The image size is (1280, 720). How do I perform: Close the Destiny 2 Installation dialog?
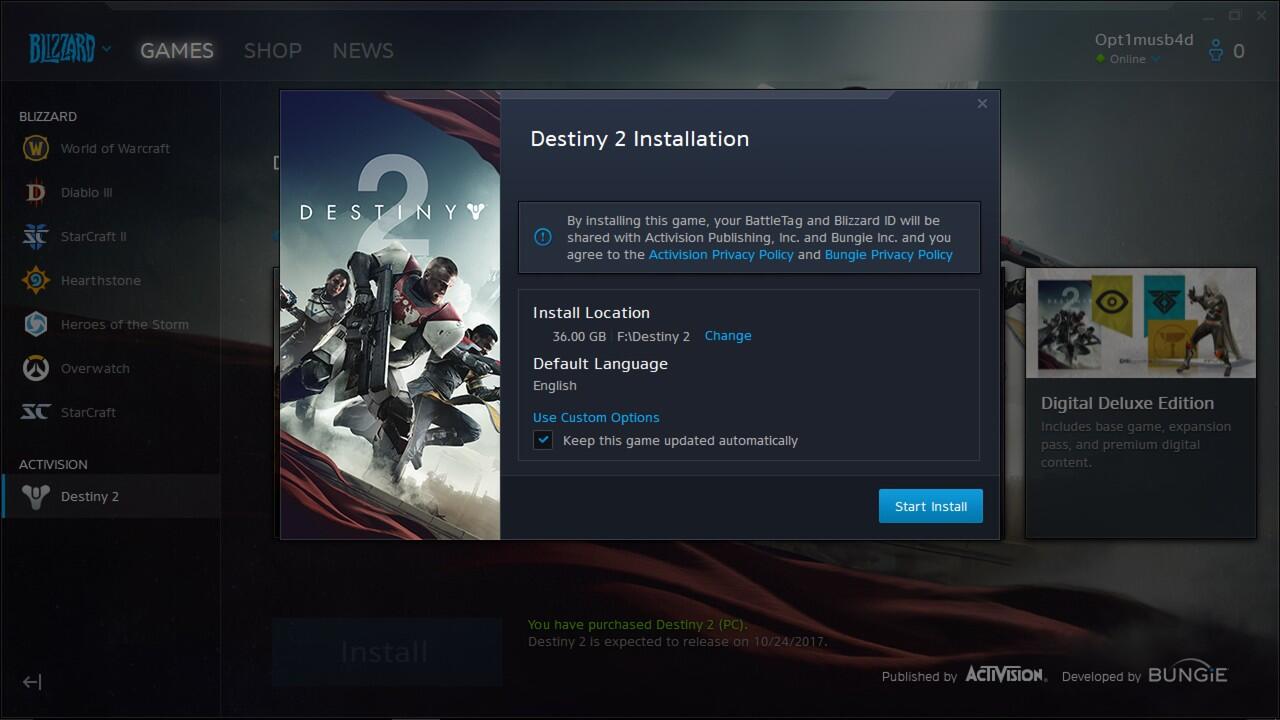click(x=982, y=103)
